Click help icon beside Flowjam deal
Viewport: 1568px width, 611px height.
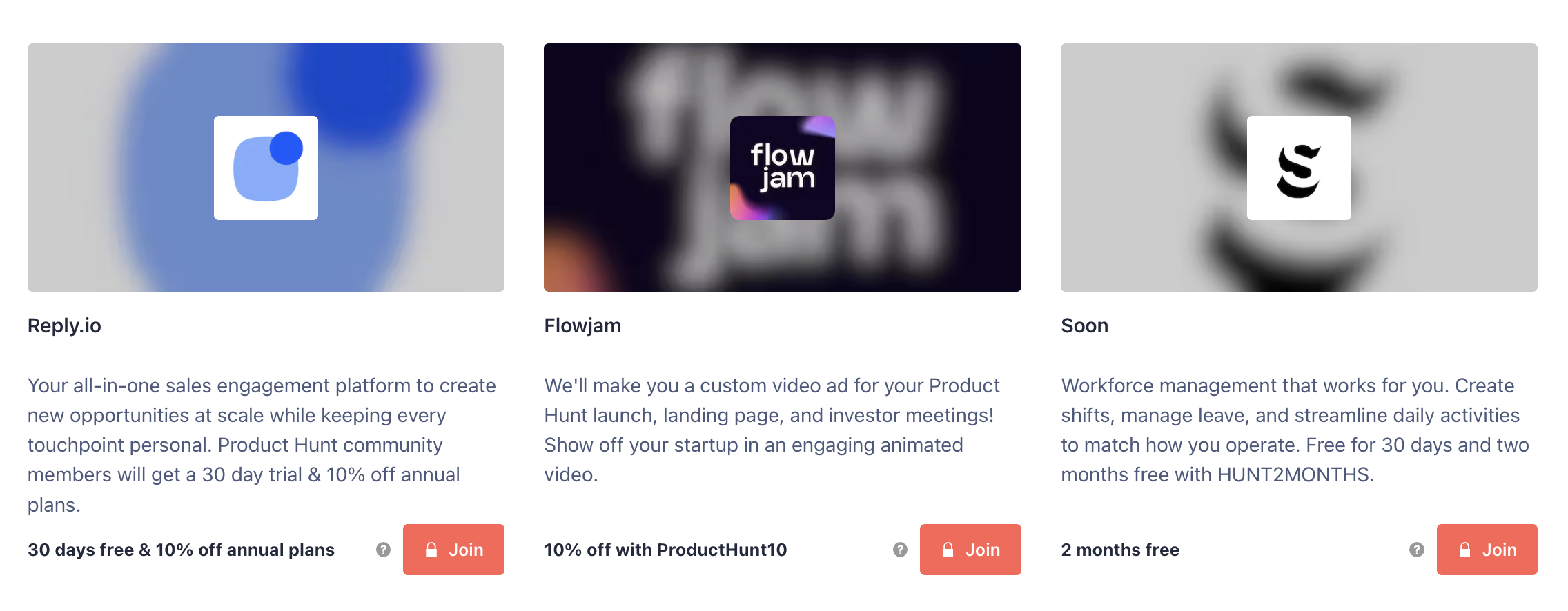coord(900,550)
